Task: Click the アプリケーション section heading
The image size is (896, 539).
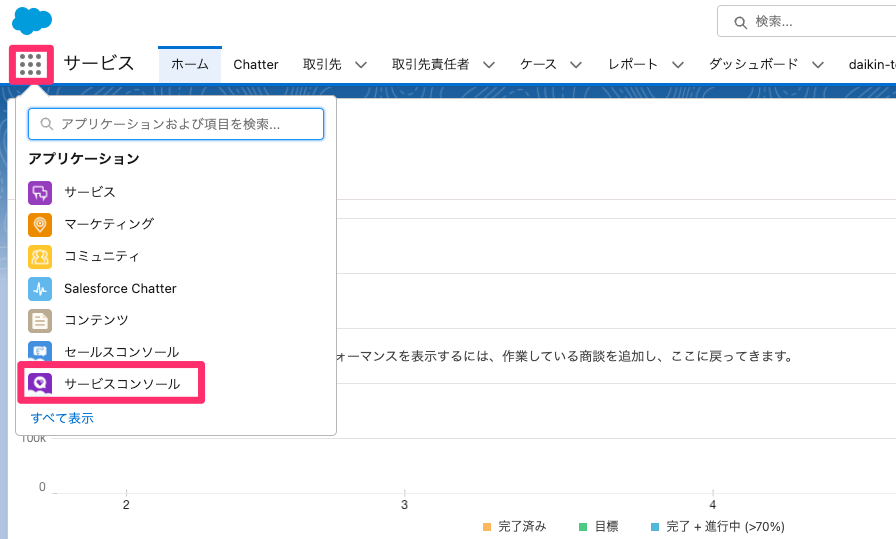Action: (84, 159)
